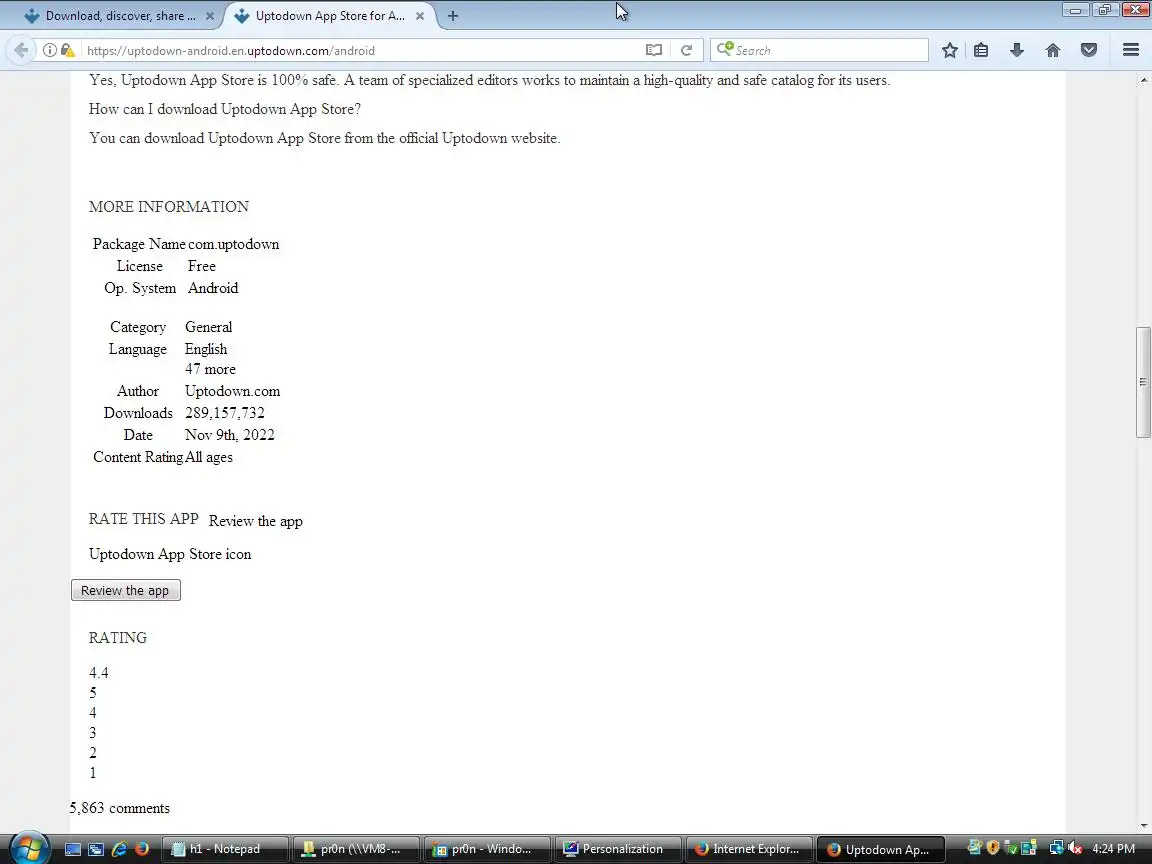Click the insecure connection padlock warning icon

(67, 50)
